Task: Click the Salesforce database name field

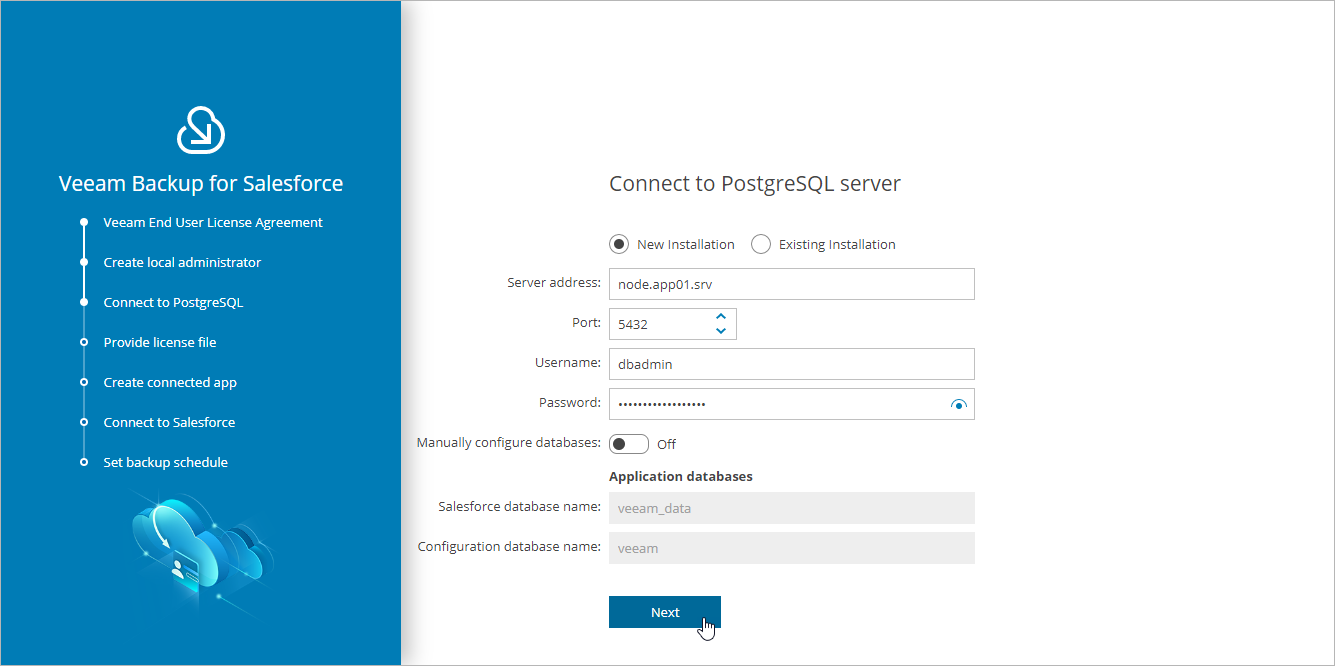Action: click(792, 508)
